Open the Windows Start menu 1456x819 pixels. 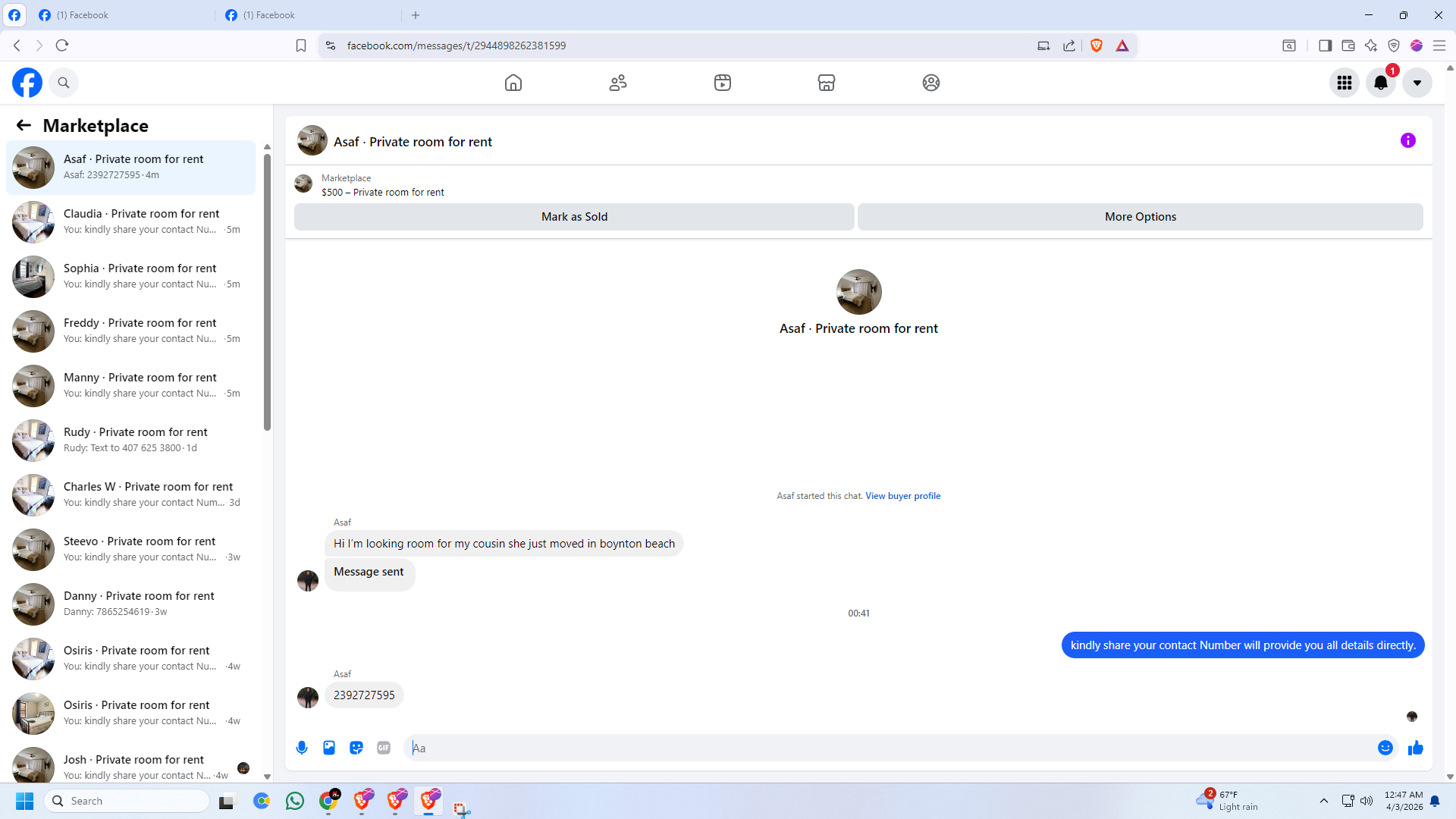[24, 801]
